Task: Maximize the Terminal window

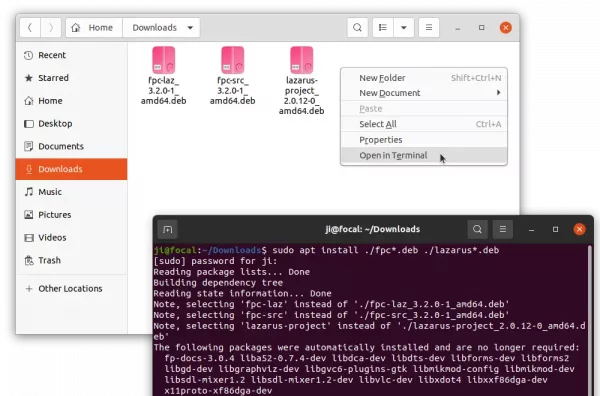Action: coord(556,230)
